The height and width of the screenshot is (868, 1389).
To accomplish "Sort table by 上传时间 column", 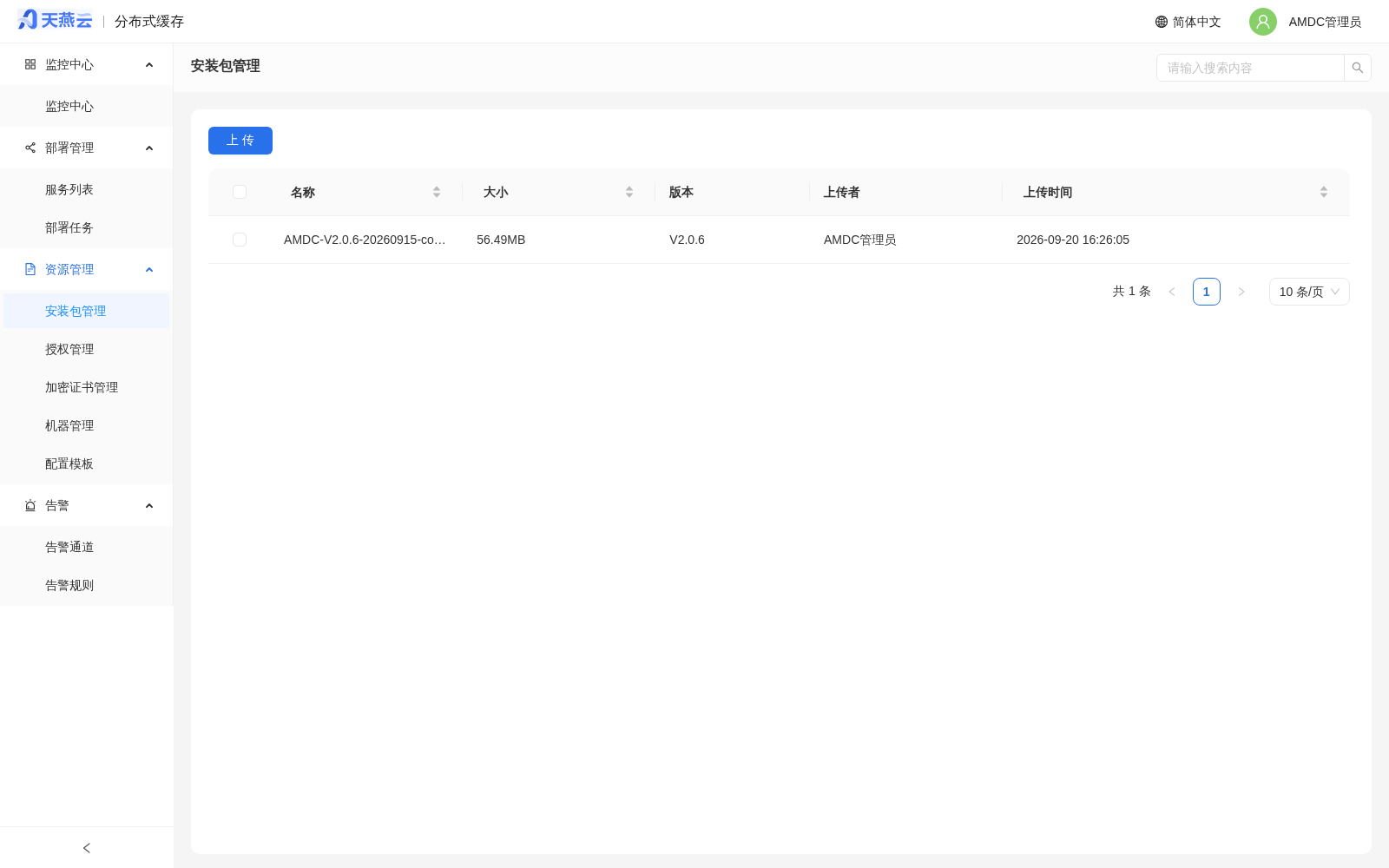I will pos(1324,192).
